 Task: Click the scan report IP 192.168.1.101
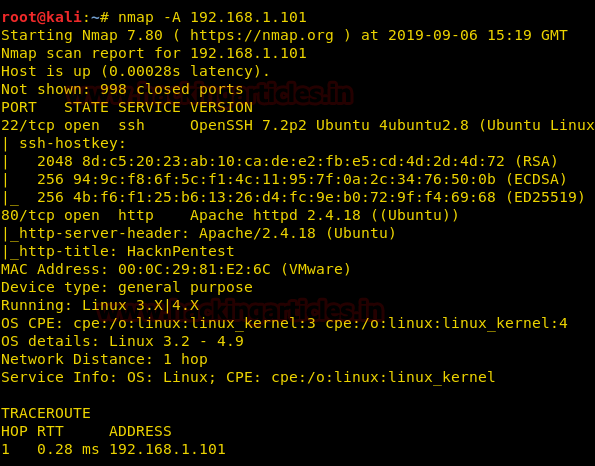pos(248,53)
